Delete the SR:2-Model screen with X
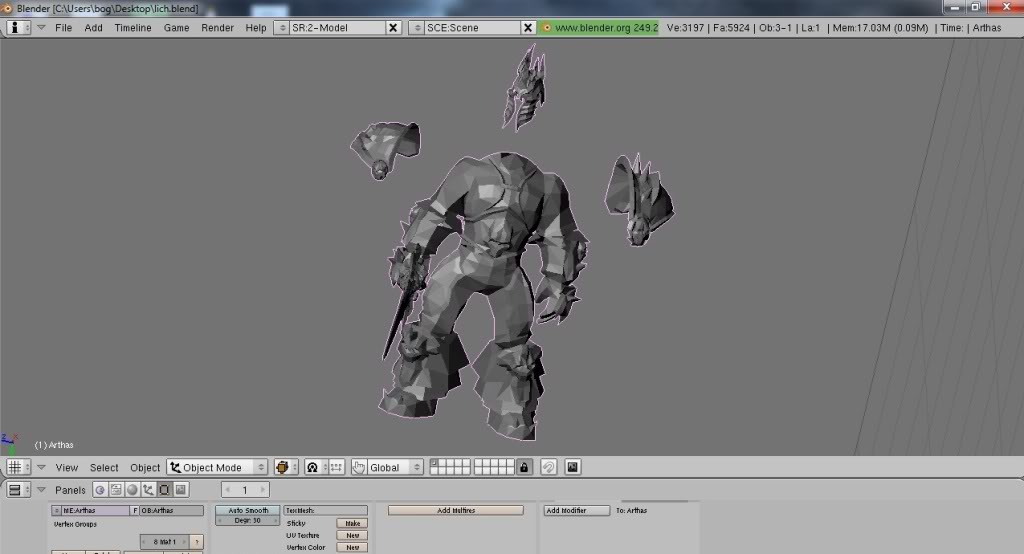Image resolution: width=1024 pixels, height=554 pixels. coord(393,27)
